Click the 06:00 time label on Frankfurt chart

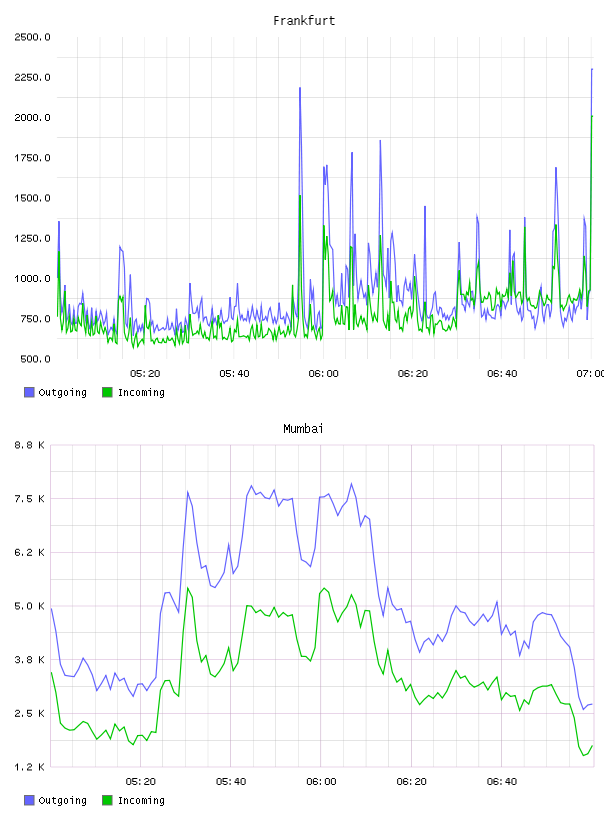pyautogui.click(x=323, y=374)
